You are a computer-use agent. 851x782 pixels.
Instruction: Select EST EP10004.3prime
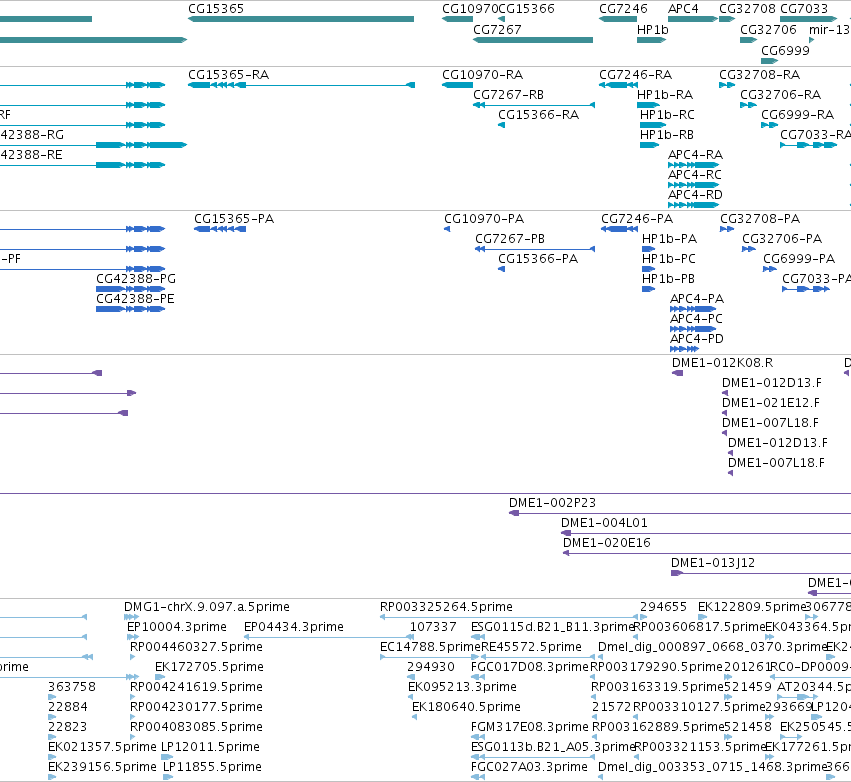(x=132, y=637)
